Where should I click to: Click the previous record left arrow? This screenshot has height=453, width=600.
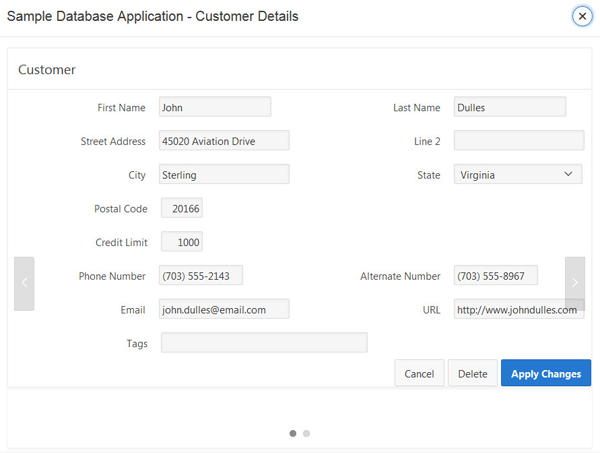24,283
